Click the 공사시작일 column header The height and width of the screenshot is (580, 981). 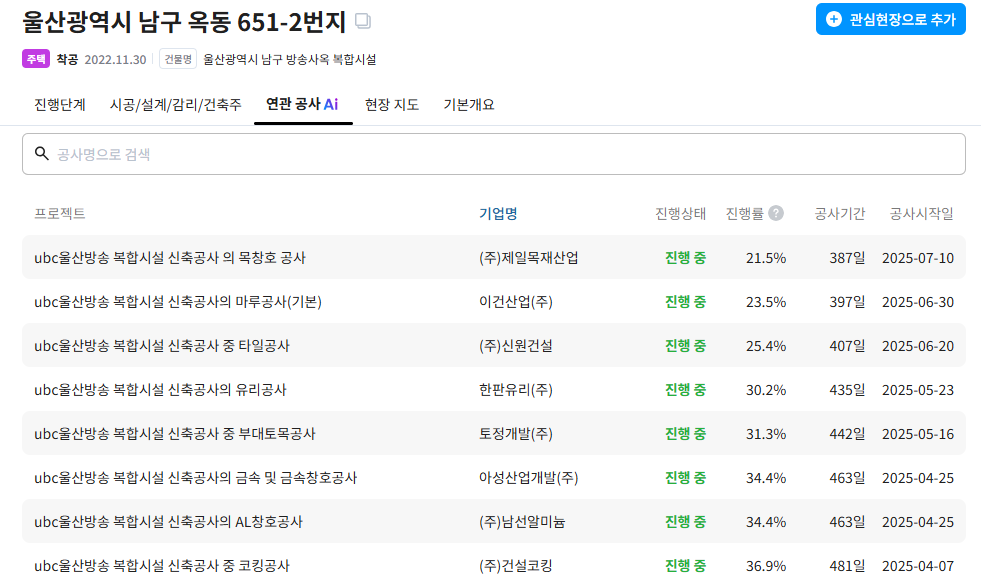tap(921, 213)
